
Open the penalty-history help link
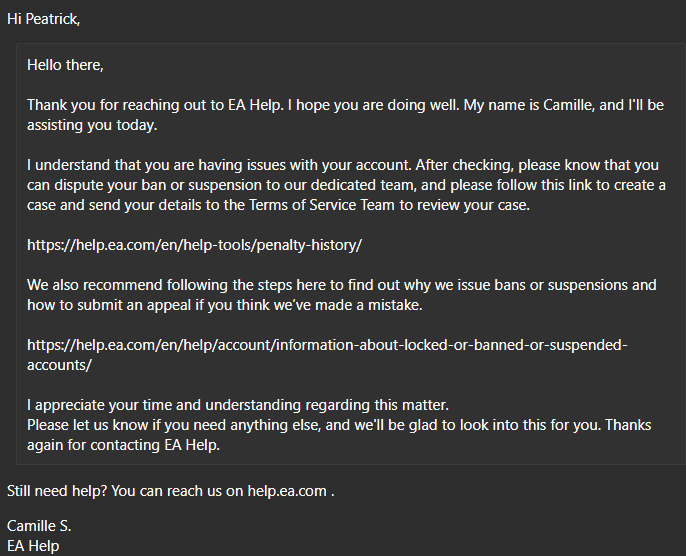[x=194, y=244]
